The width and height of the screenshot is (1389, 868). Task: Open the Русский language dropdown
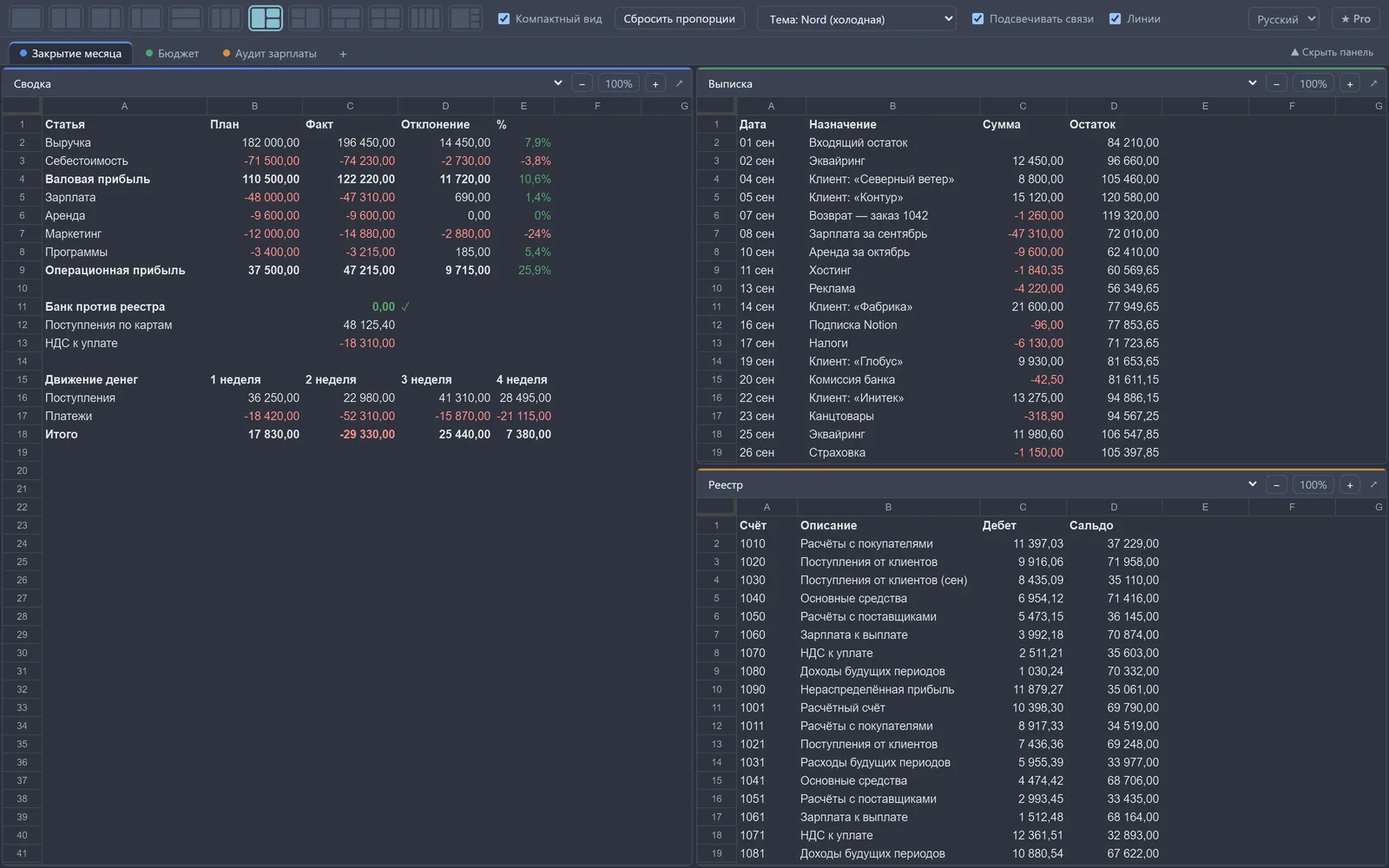pyautogui.click(x=1284, y=18)
